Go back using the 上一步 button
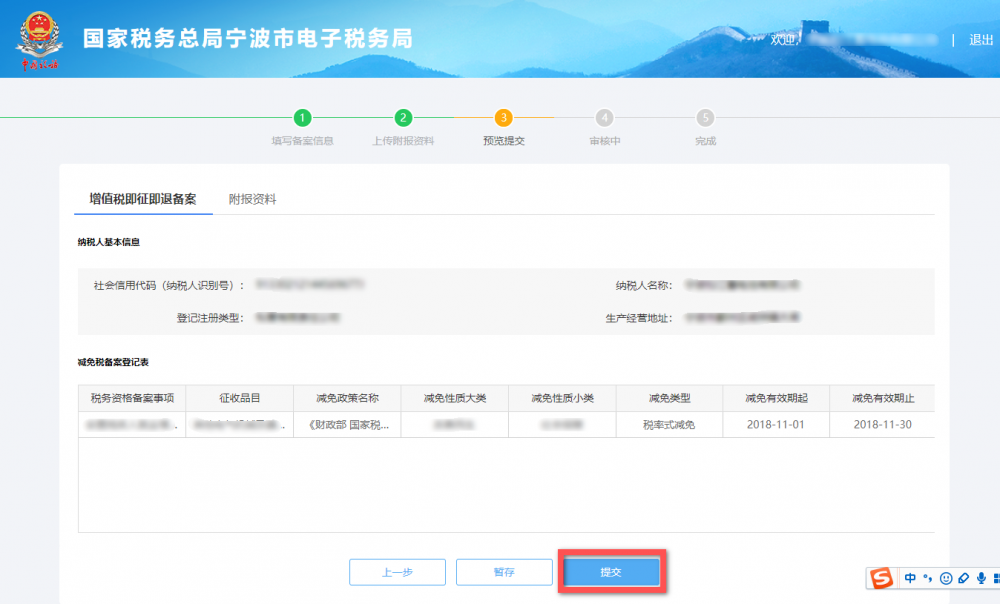Screen dimensions: 1000x604 [x=397, y=571]
